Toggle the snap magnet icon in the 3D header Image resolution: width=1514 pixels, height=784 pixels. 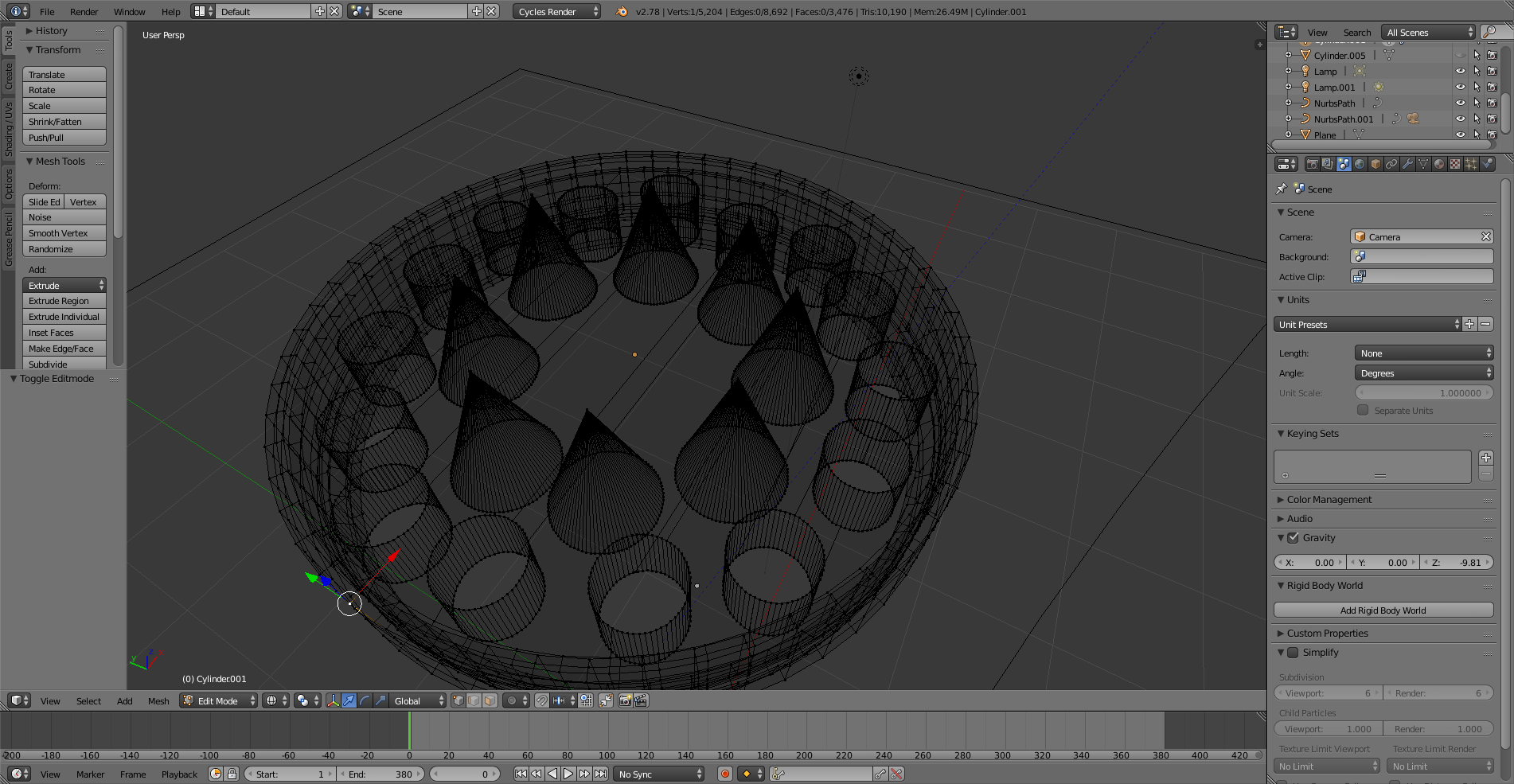(541, 700)
